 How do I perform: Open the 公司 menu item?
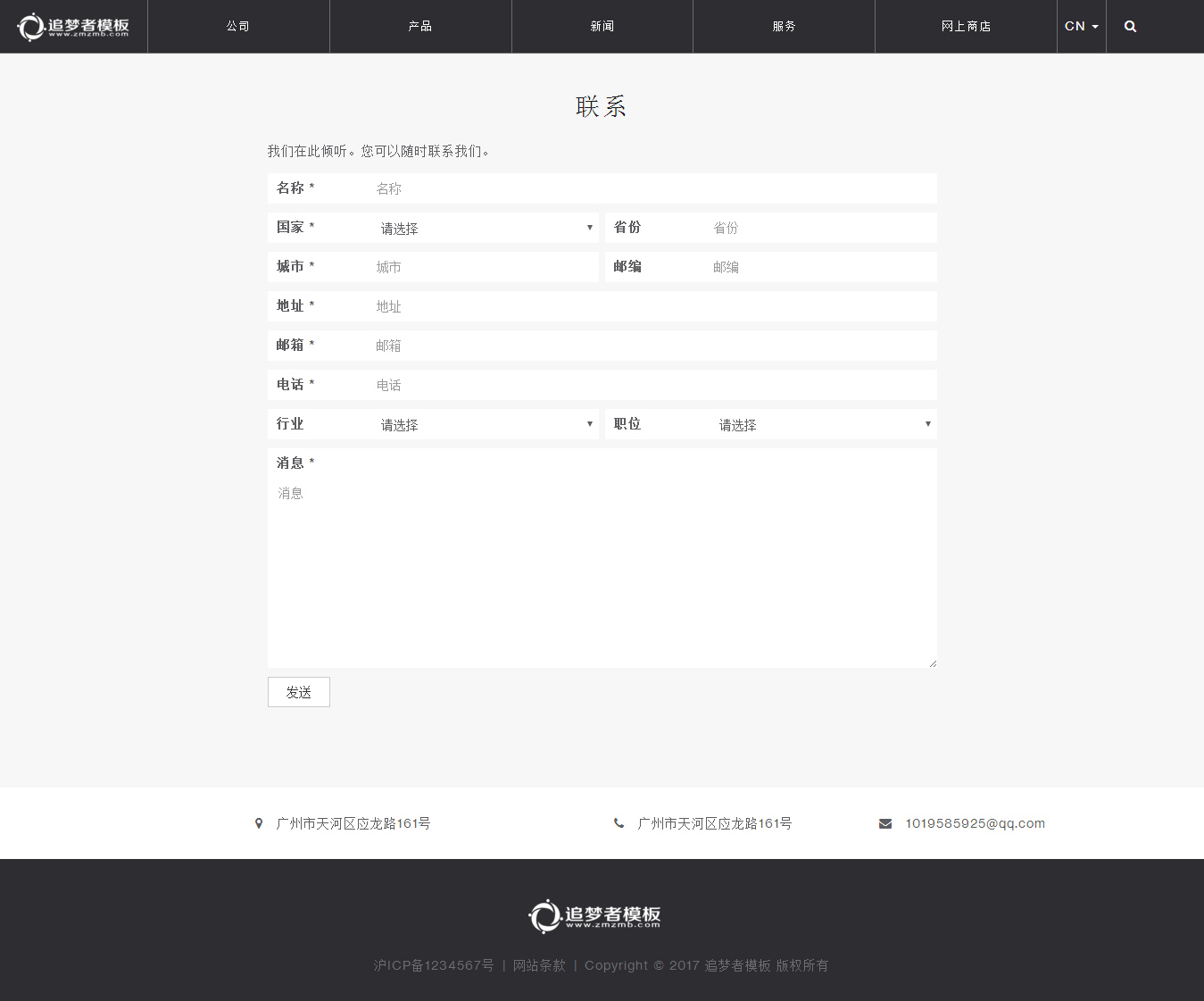[238, 27]
